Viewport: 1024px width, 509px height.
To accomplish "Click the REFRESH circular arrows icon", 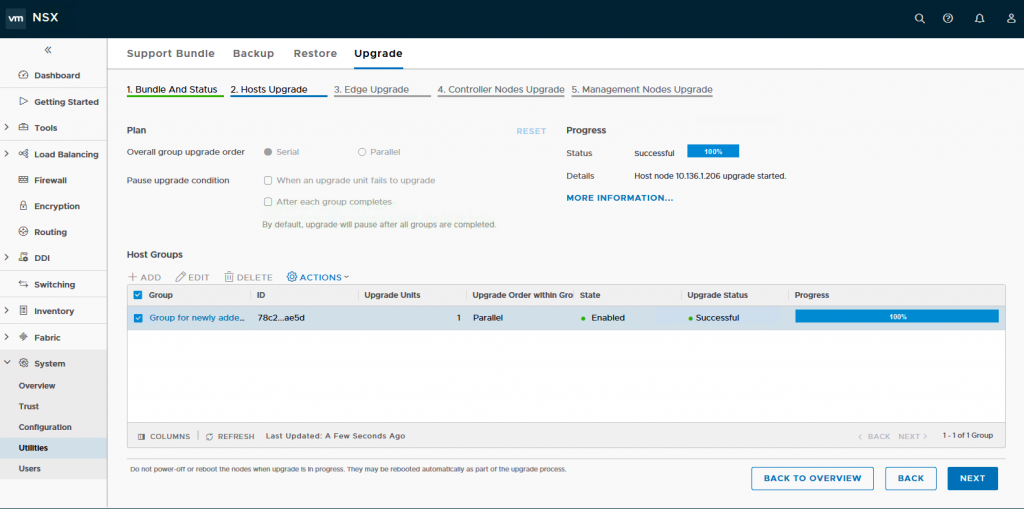I will 210,436.
